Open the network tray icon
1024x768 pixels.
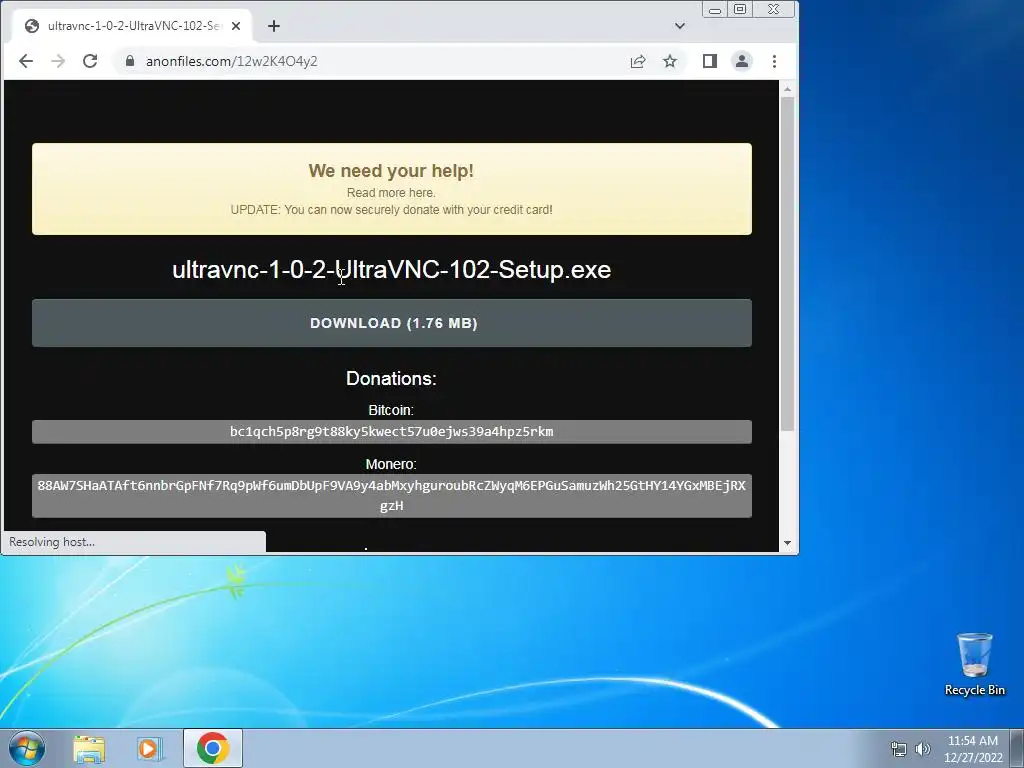pos(899,749)
